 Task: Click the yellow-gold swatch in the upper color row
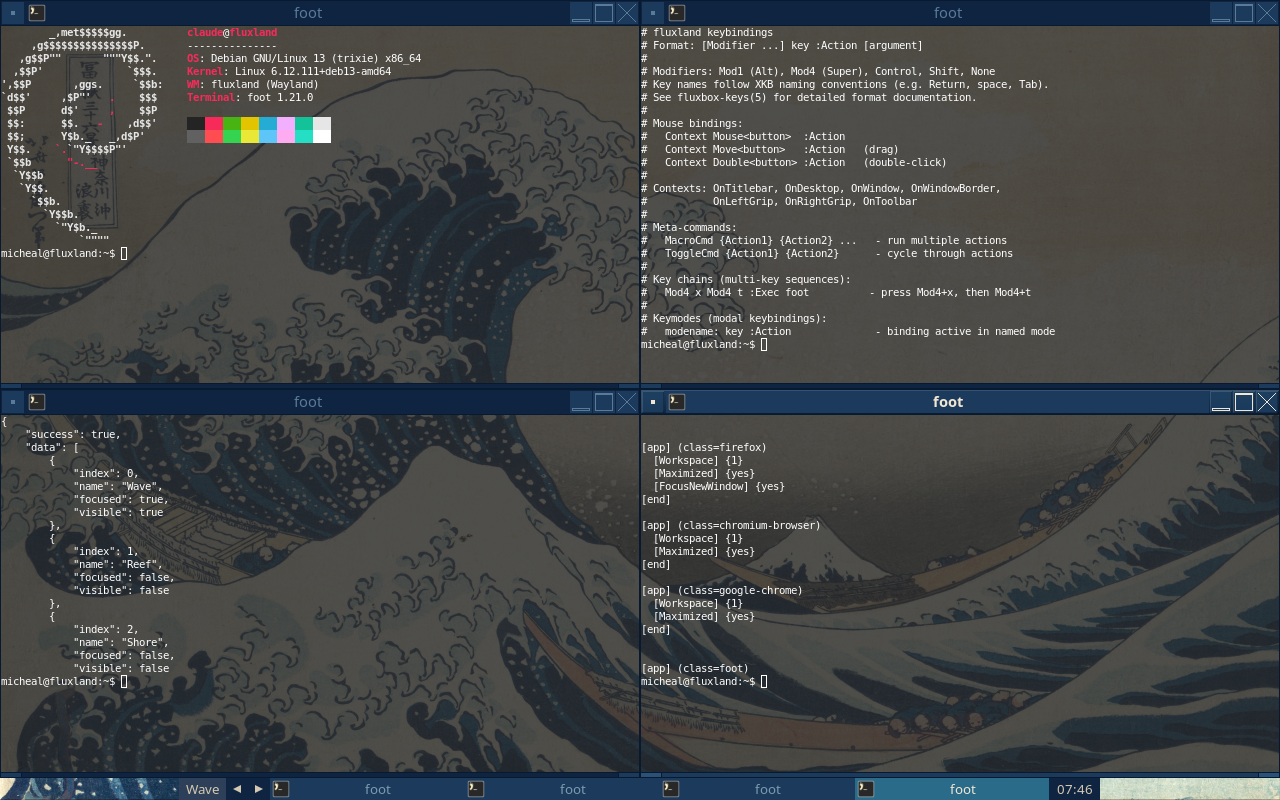click(x=250, y=123)
